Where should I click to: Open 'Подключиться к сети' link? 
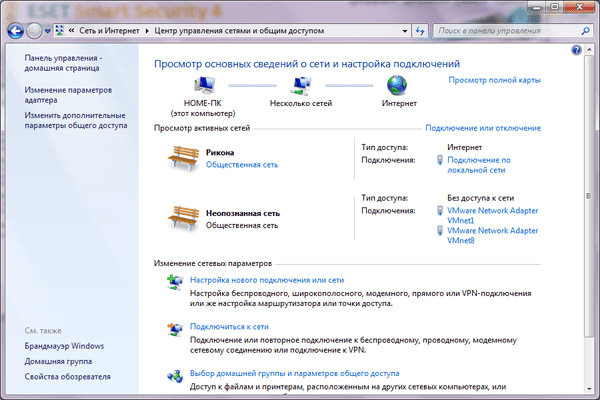click(229, 327)
